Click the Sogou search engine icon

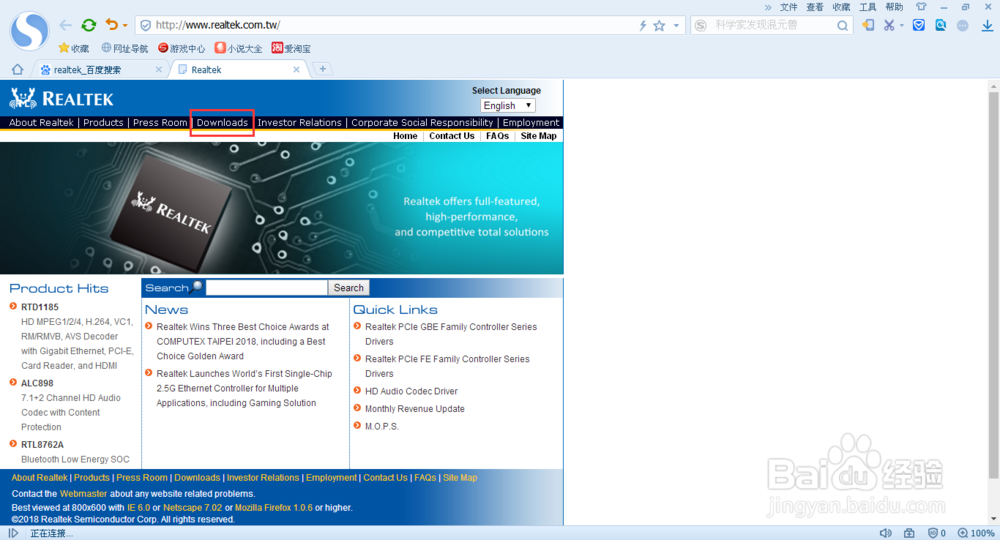coord(700,26)
